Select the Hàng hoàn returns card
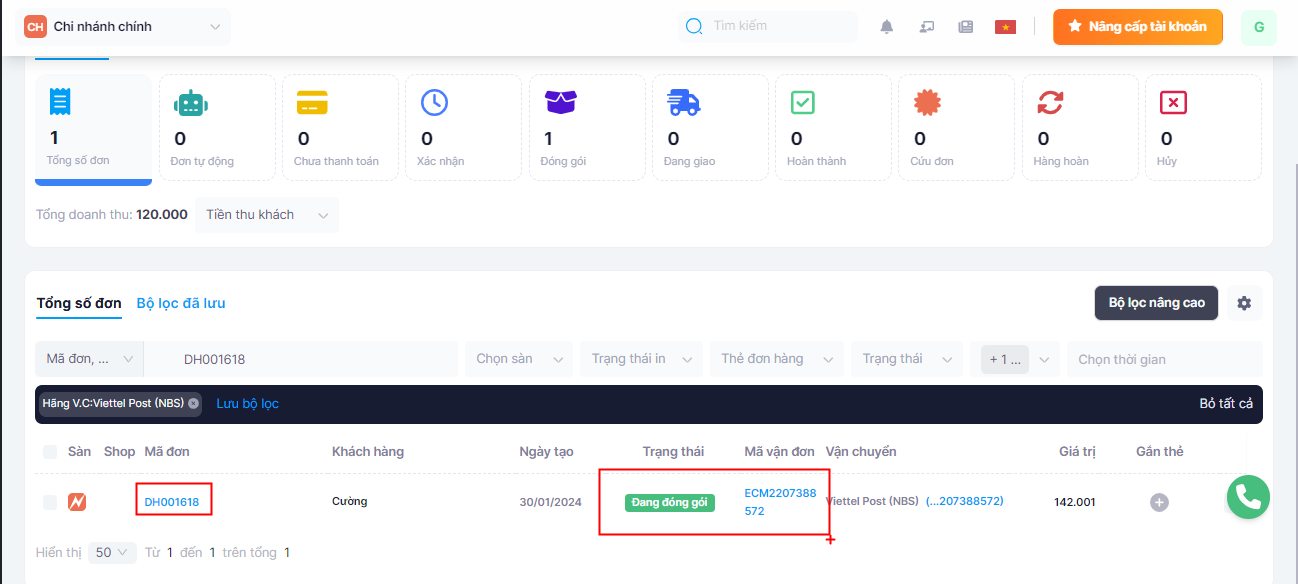Viewport: 1298px width, 584px height. [1079, 128]
